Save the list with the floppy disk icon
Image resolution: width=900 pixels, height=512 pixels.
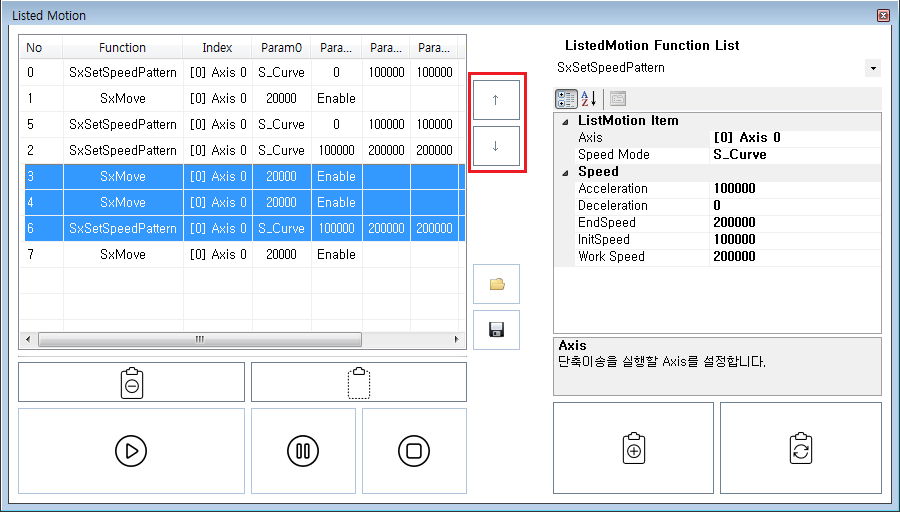(x=496, y=330)
